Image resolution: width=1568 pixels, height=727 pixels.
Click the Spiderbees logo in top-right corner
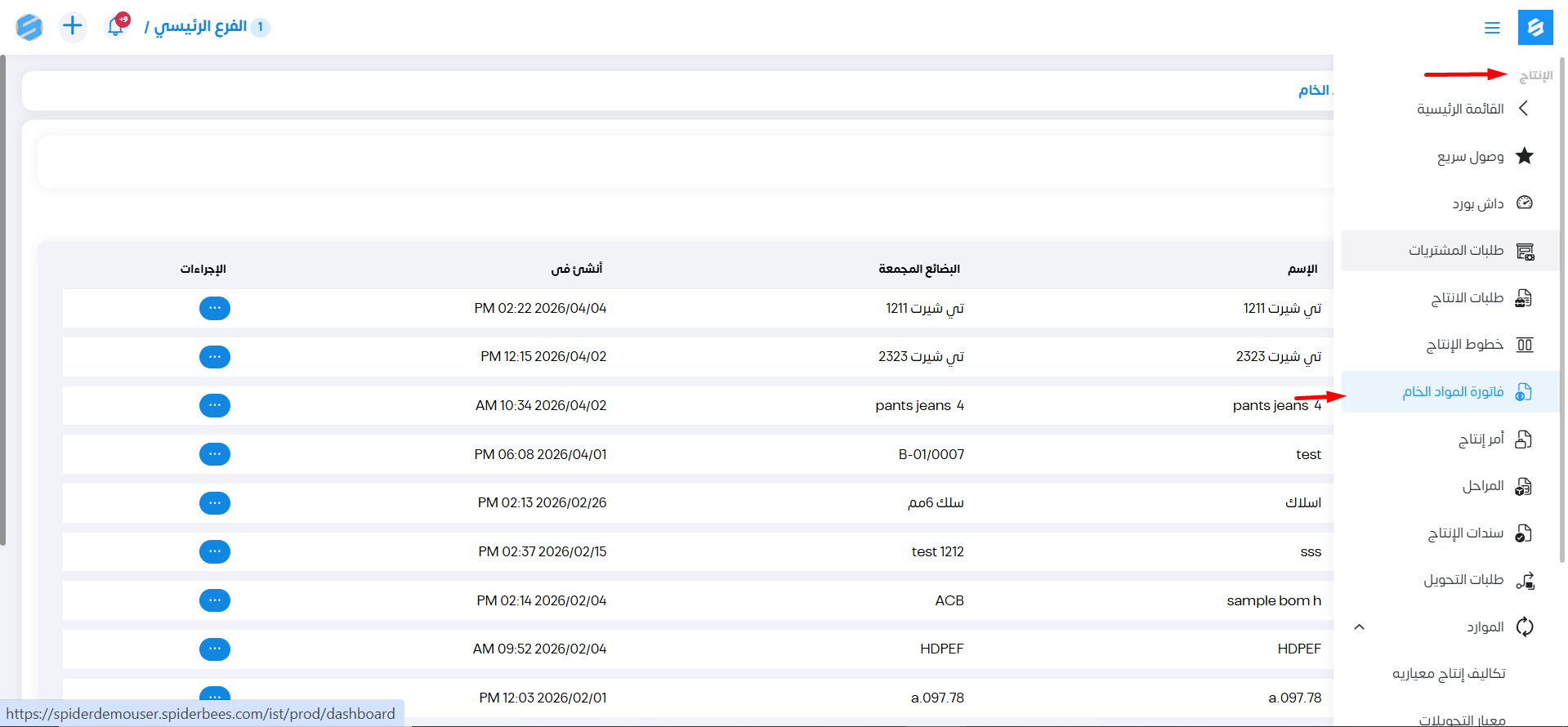[1535, 28]
